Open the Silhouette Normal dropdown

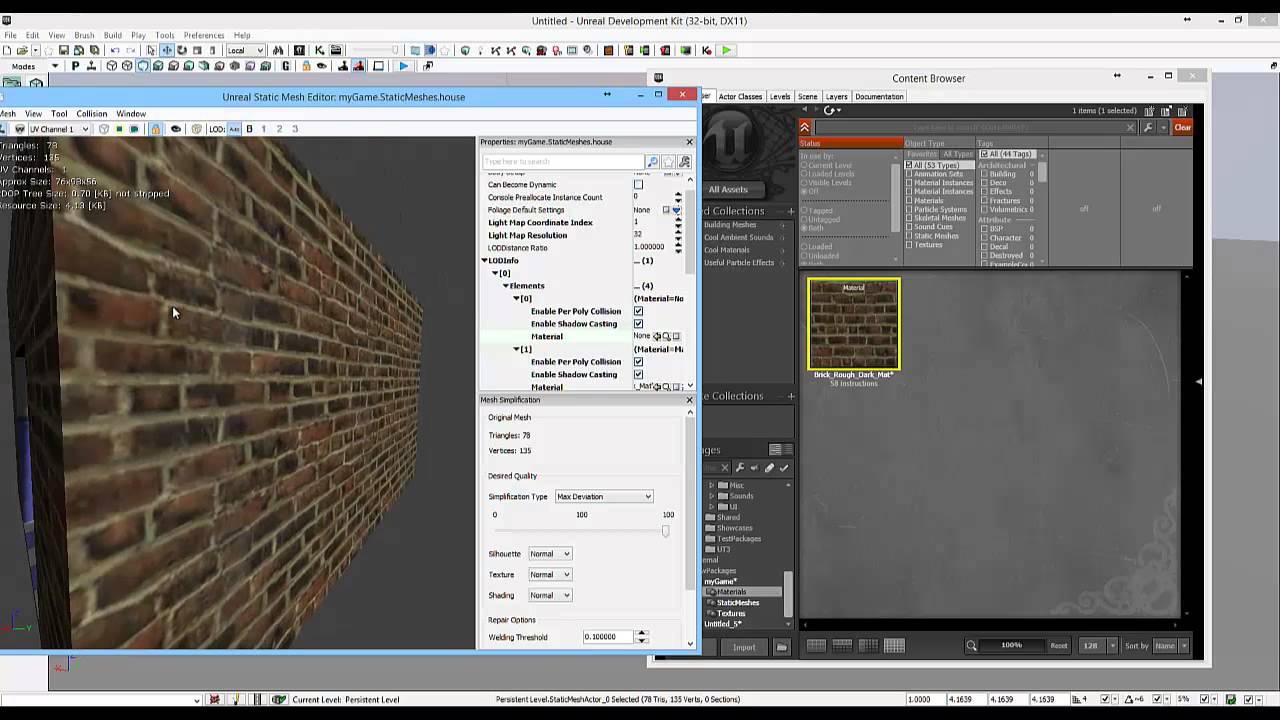[550, 554]
